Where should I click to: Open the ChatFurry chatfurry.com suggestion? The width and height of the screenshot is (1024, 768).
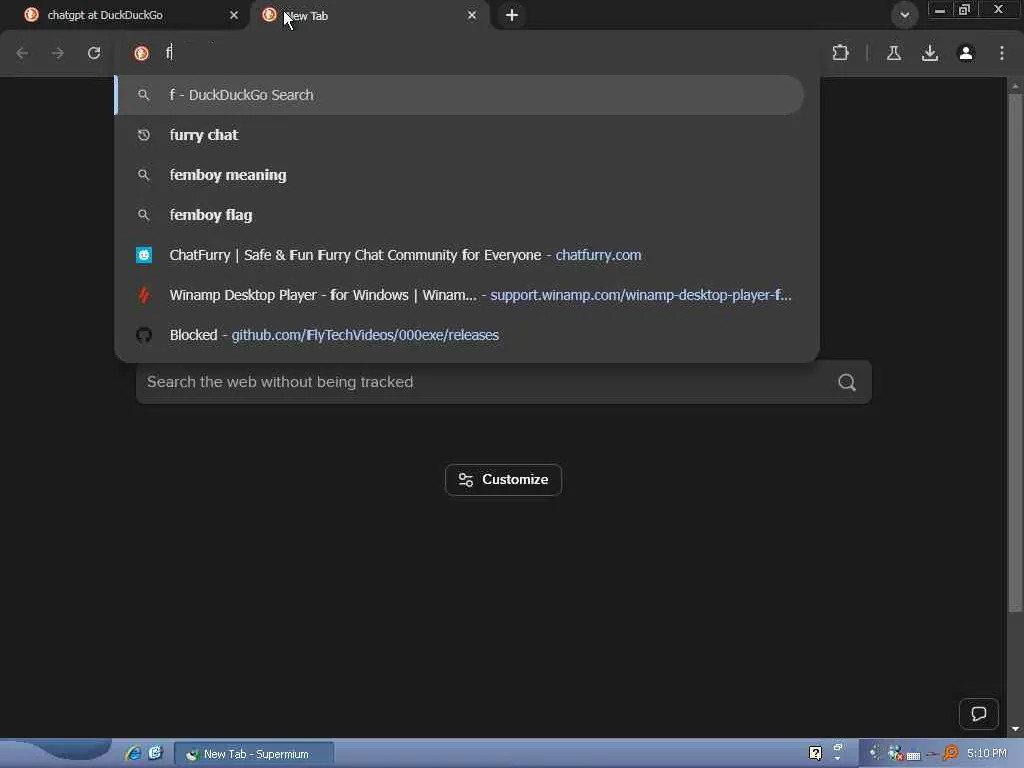pyautogui.click(x=460, y=255)
